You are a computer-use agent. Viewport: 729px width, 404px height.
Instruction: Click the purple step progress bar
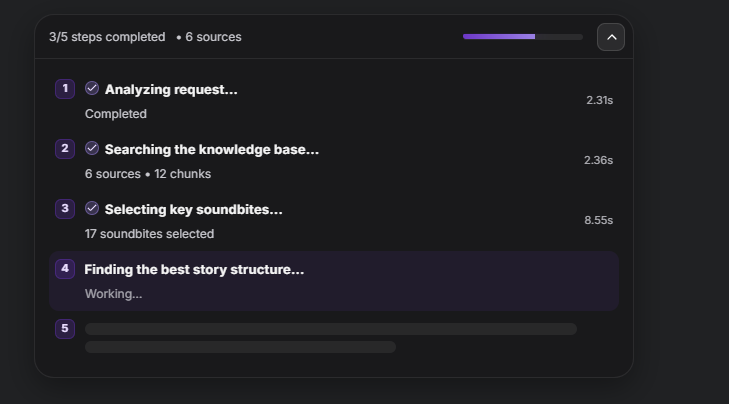pos(522,37)
